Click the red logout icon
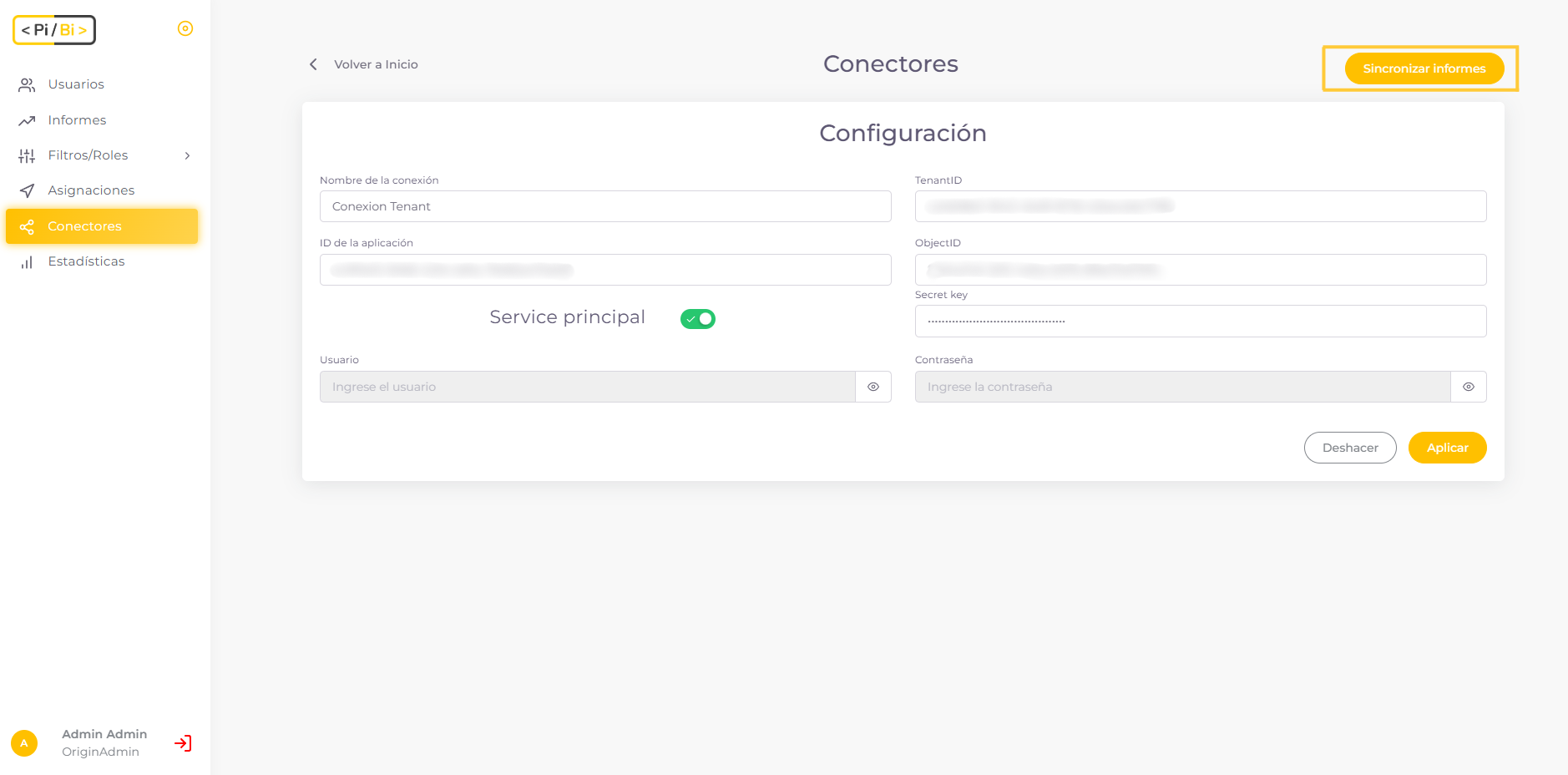 183,743
